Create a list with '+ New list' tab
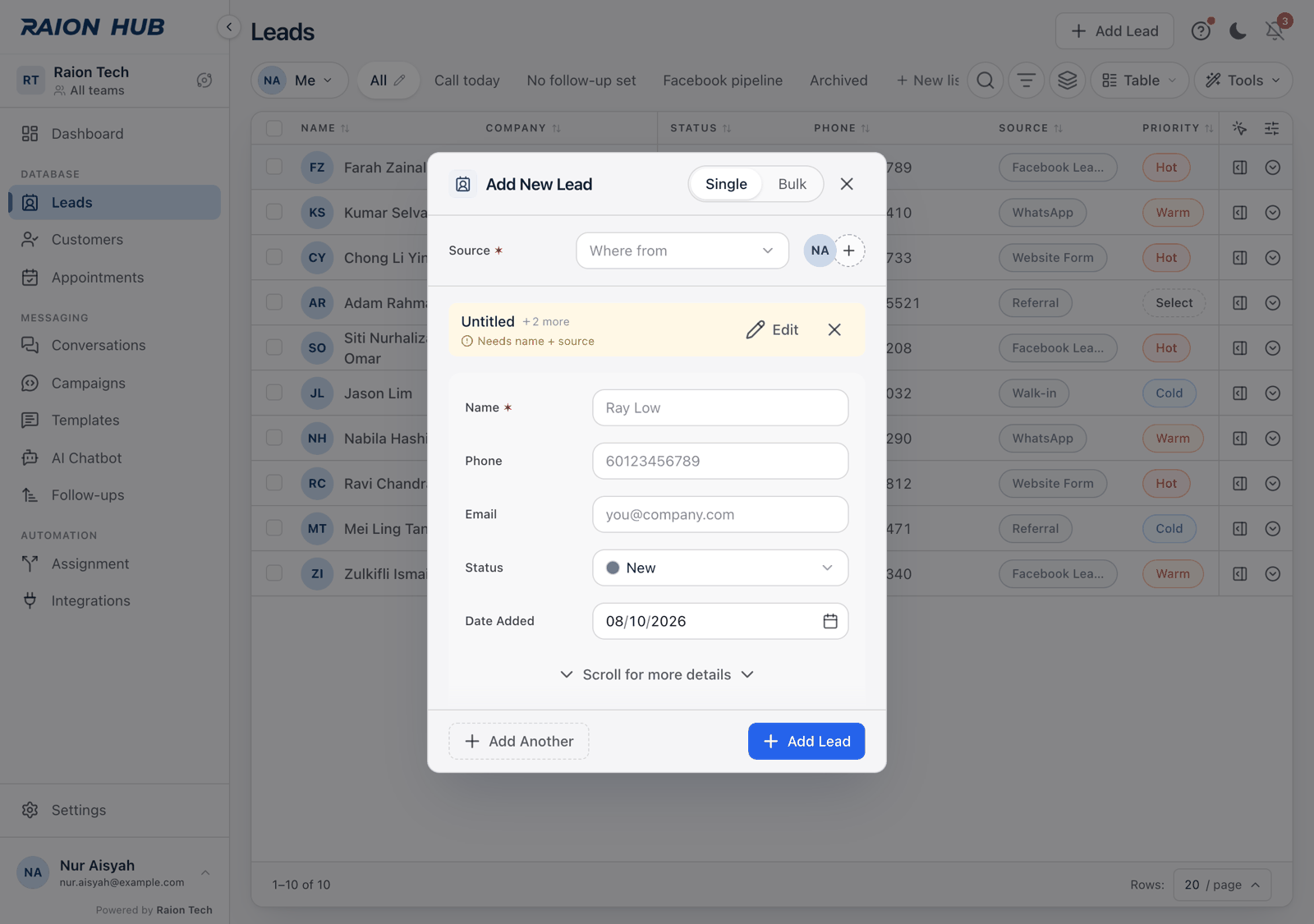This screenshot has width=1314, height=924. 927,80
